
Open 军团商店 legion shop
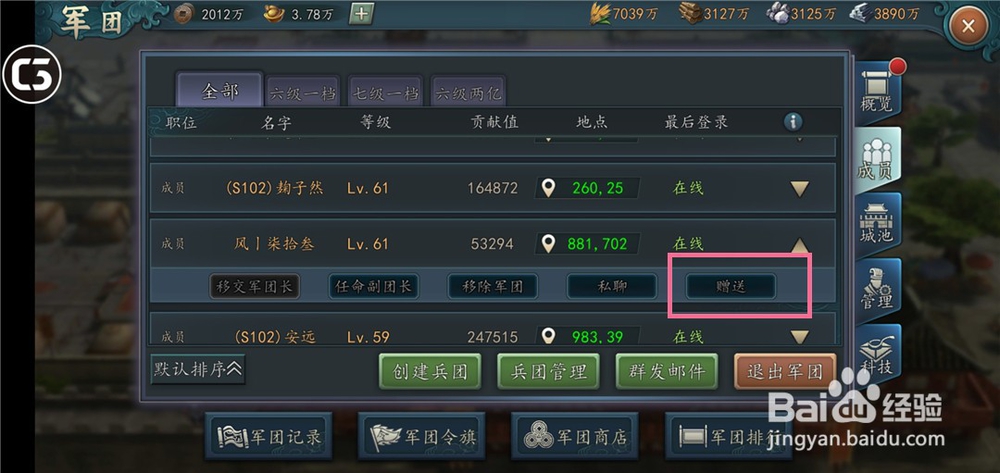click(x=575, y=436)
